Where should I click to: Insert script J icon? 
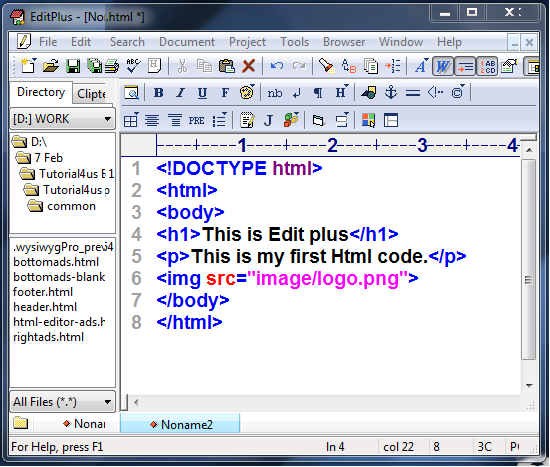pos(269,121)
